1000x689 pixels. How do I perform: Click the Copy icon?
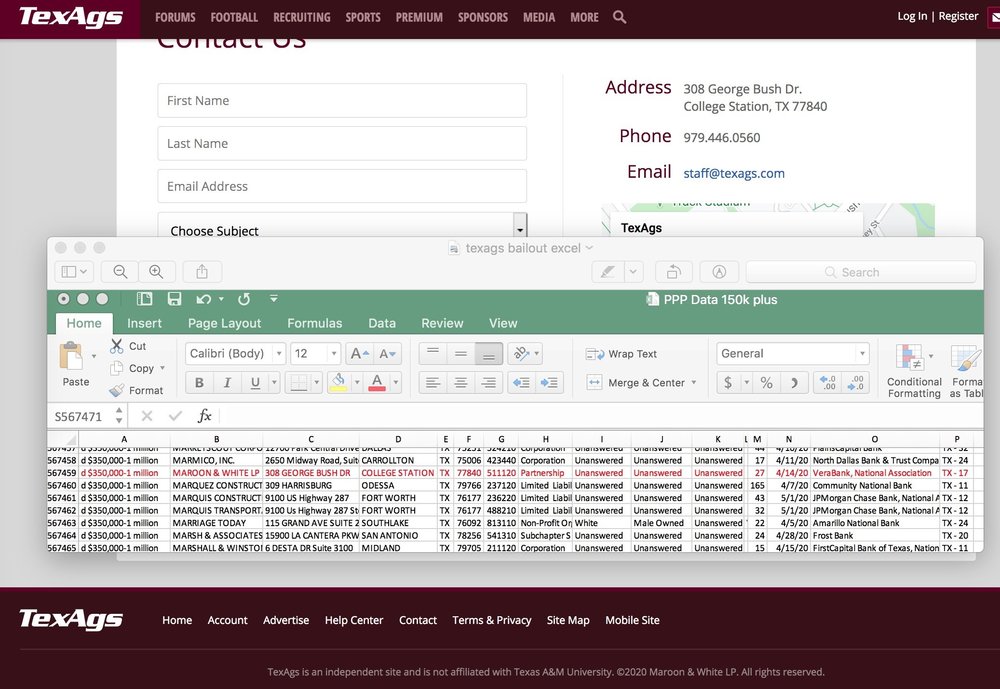pyautogui.click(x=116, y=368)
